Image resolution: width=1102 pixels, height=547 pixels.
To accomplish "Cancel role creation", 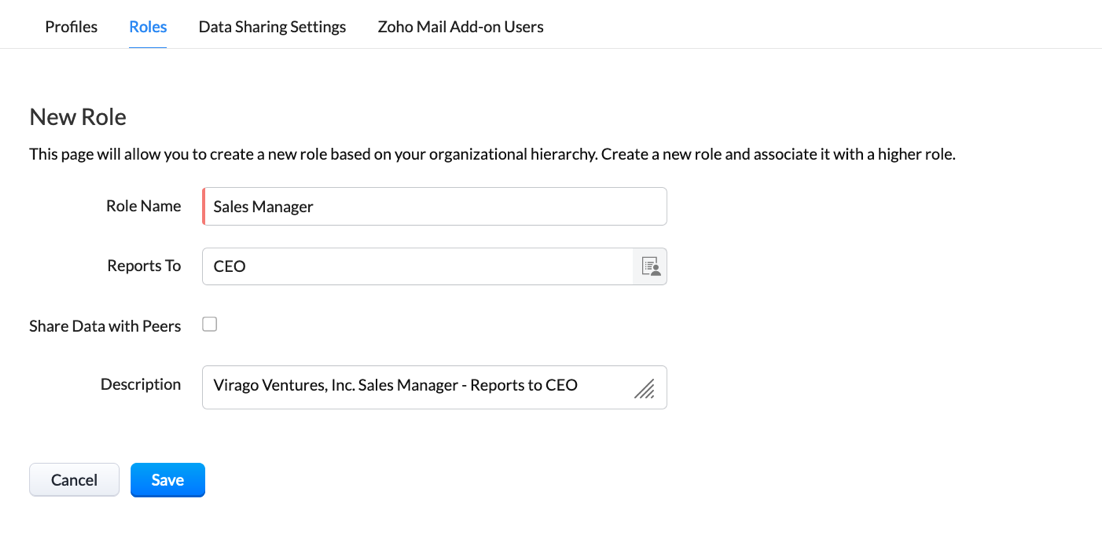I will point(74,480).
